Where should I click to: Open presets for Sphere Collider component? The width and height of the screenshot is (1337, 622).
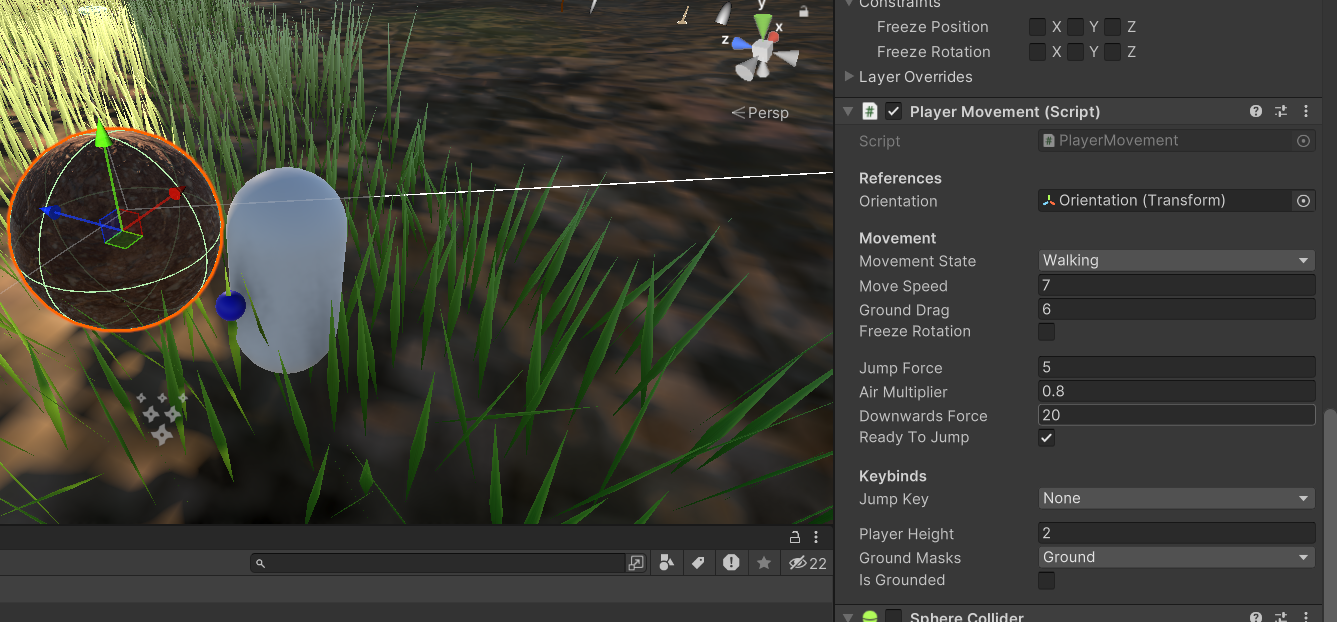[1281, 616]
